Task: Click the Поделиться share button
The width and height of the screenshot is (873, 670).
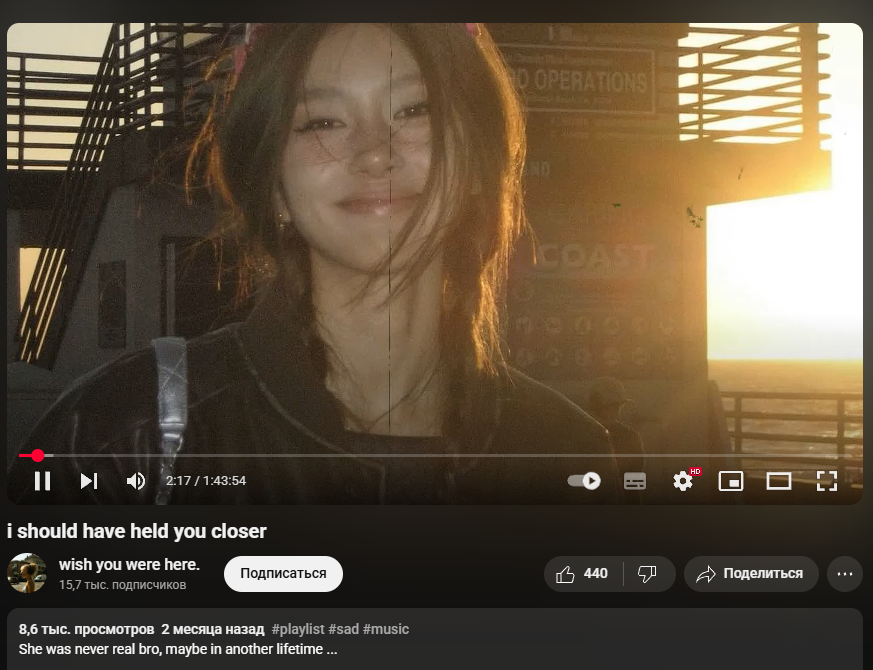Action: pyautogui.click(x=751, y=574)
